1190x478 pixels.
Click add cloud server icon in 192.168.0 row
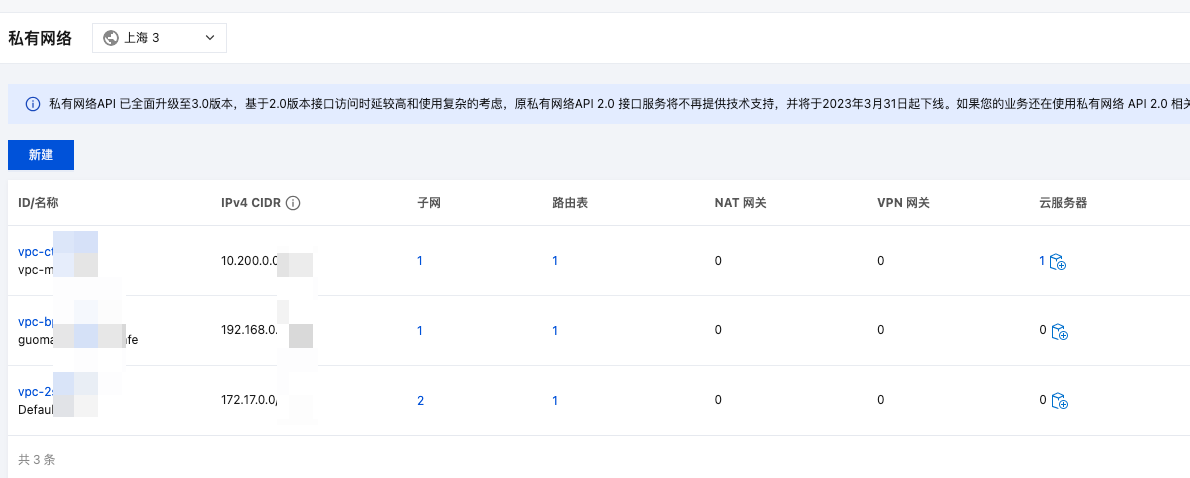[x=1059, y=332]
